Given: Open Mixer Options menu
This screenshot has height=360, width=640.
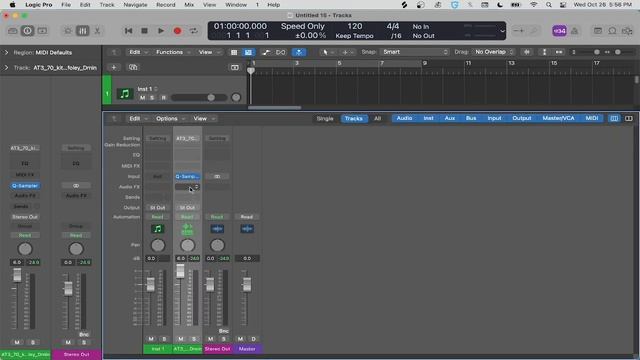Looking at the screenshot, I should [x=170, y=119].
